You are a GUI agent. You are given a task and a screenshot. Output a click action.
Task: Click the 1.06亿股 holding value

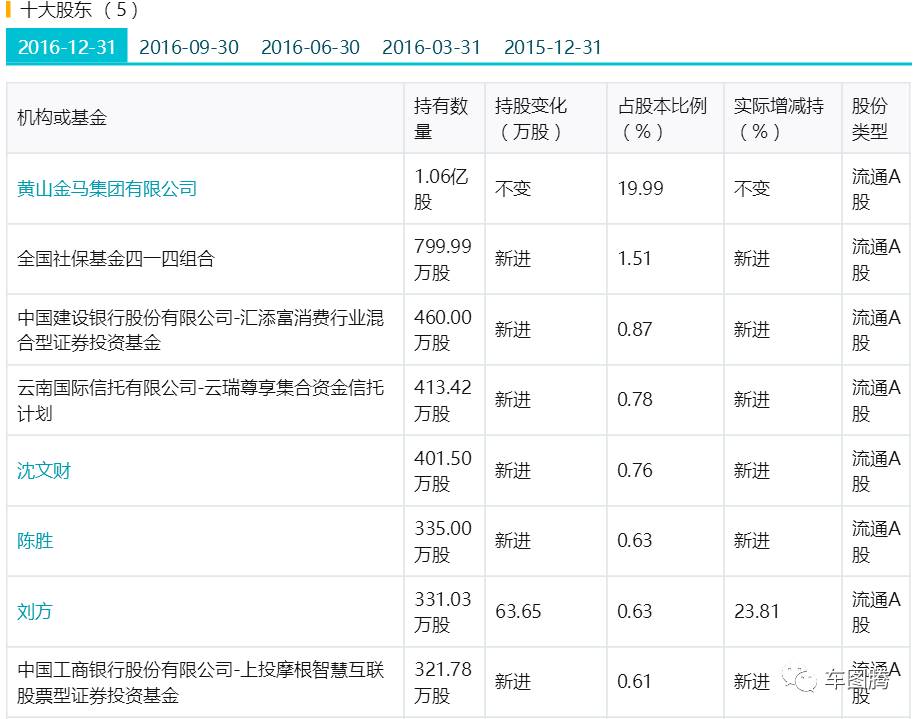[441, 189]
